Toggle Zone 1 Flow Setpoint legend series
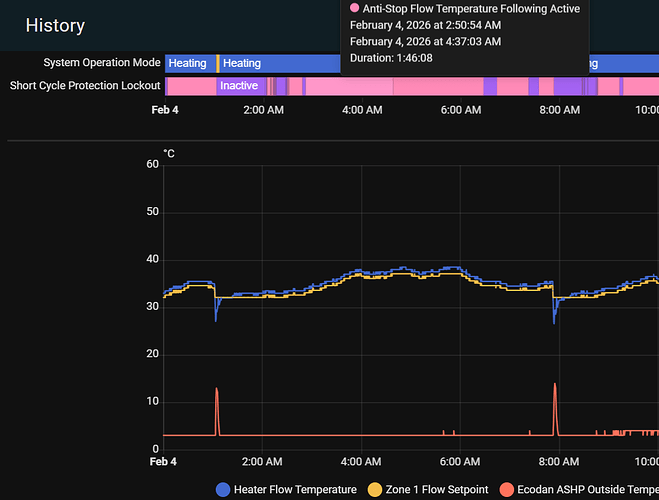The height and width of the screenshot is (500, 659). (438, 489)
